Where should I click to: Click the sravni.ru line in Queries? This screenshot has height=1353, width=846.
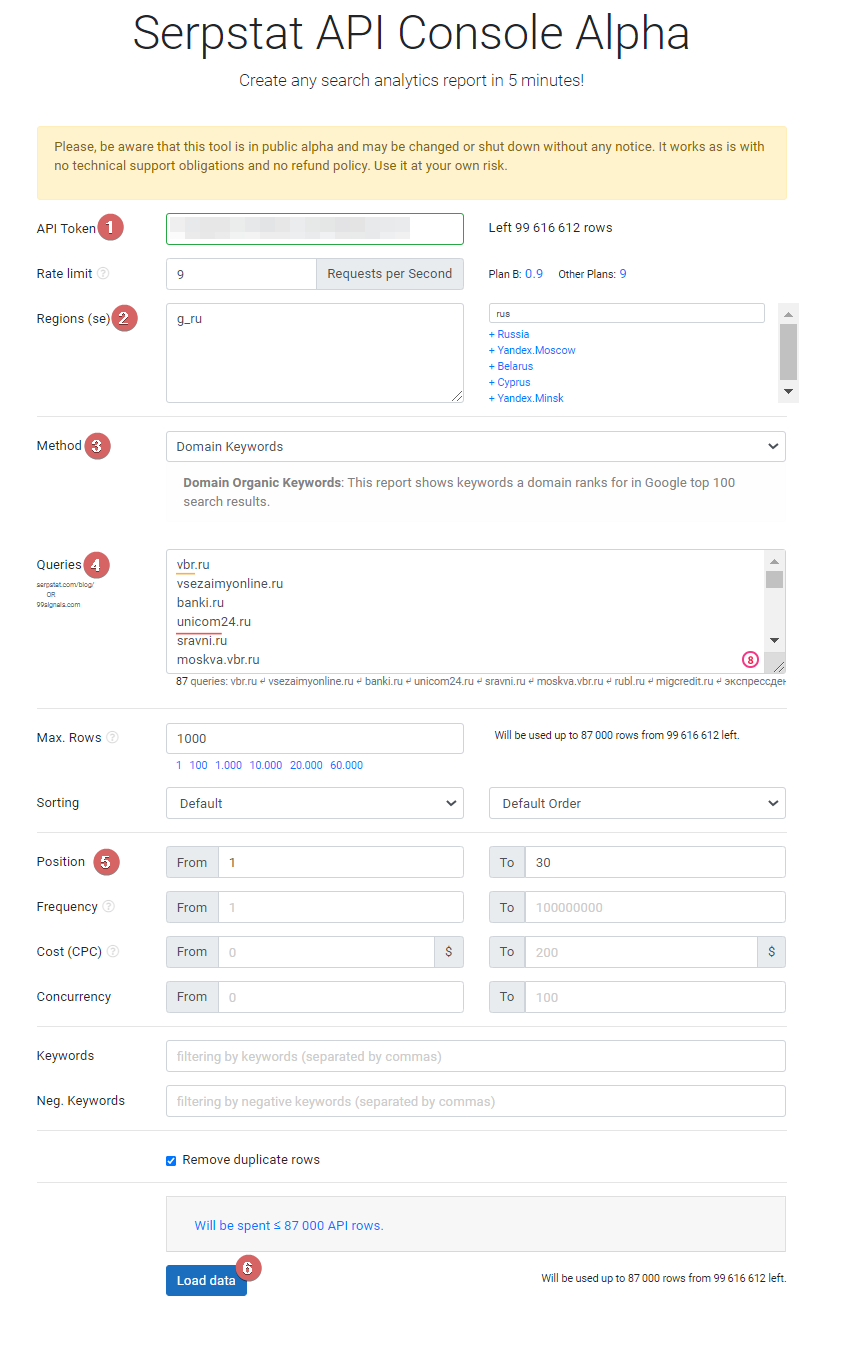[x=202, y=641]
